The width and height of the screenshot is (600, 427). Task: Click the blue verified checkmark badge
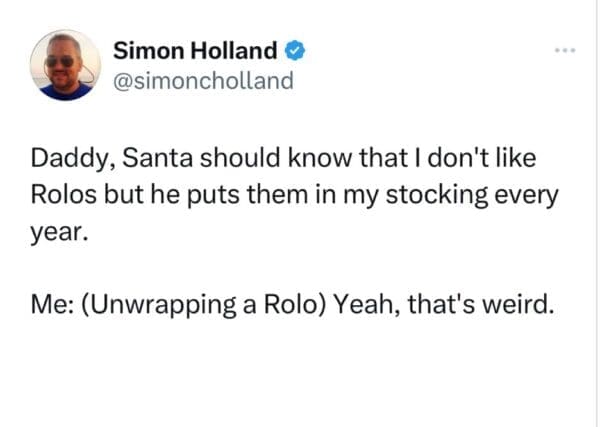(x=297, y=51)
